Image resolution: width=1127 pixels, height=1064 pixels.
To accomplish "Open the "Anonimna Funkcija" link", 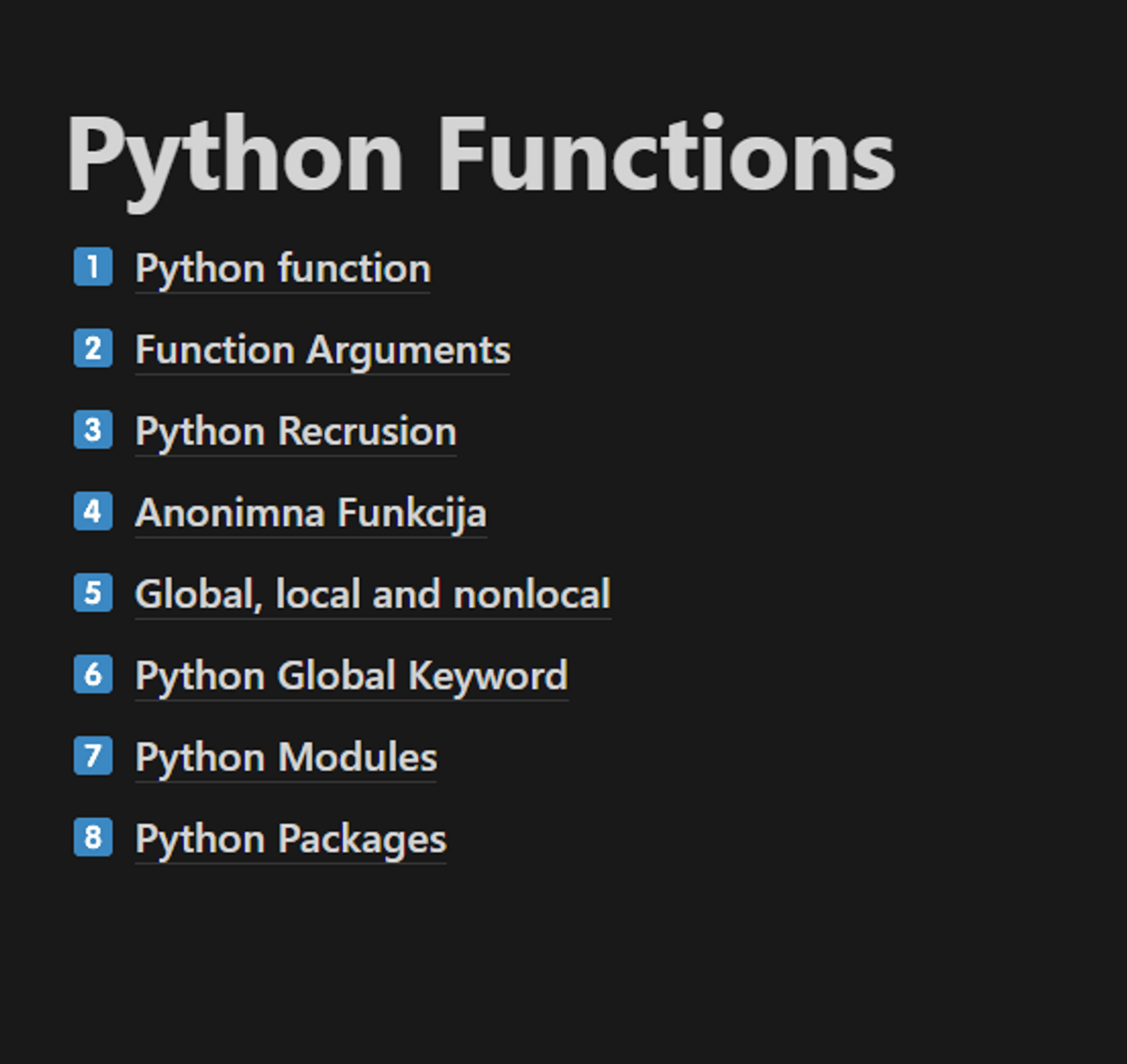I will pyautogui.click(x=310, y=514).
